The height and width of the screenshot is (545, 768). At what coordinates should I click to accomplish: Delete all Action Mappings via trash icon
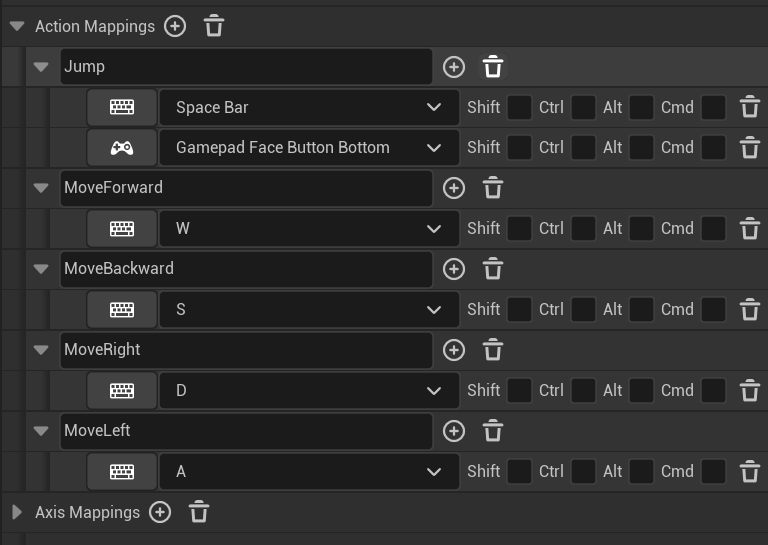point(214,26)
